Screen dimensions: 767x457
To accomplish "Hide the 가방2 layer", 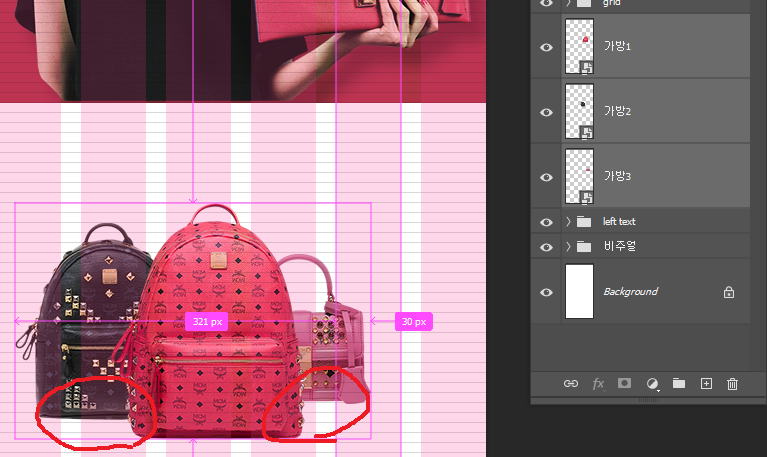I will 546,112.
